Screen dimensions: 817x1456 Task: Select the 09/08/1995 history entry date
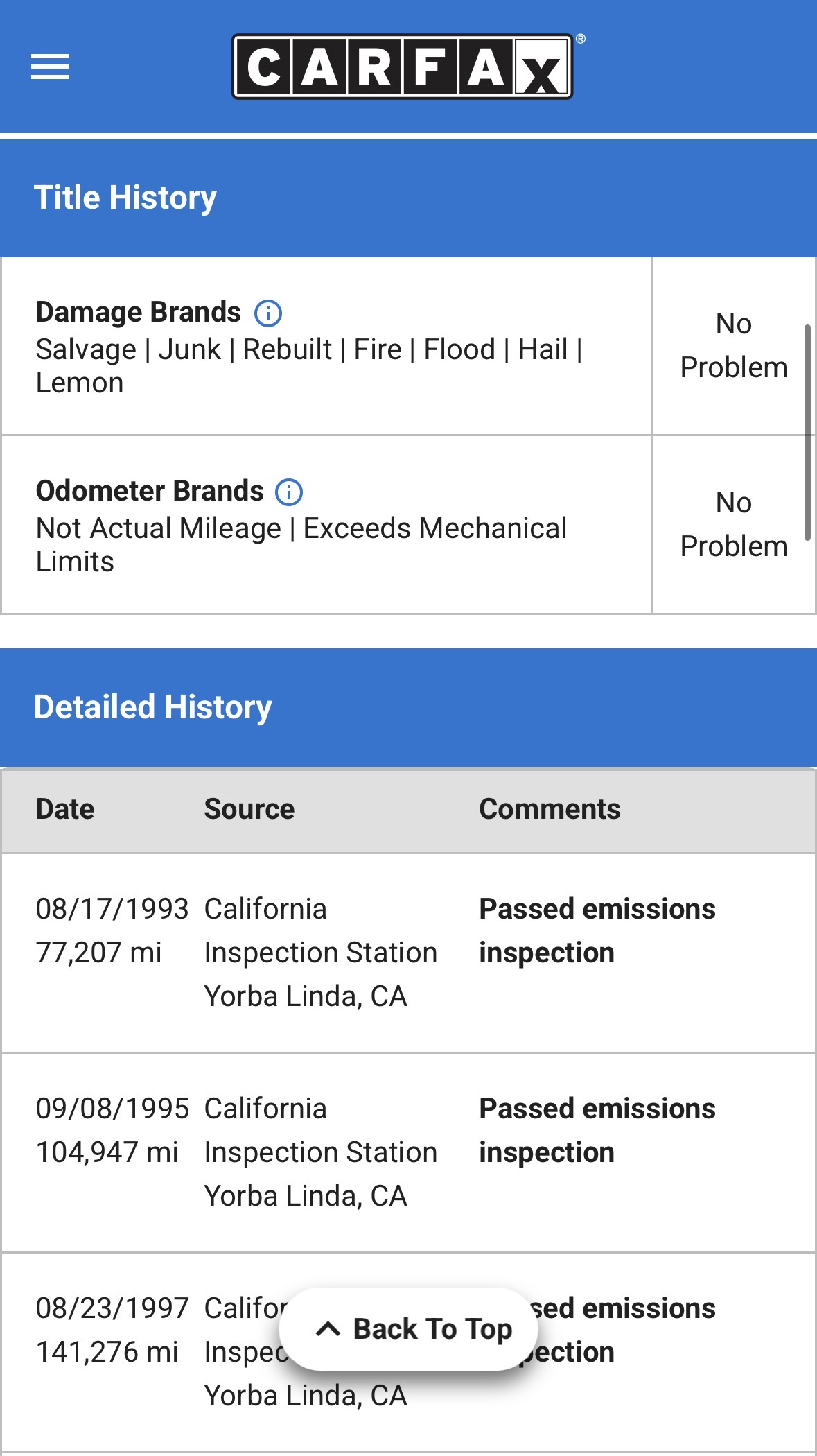point(112,1109)
